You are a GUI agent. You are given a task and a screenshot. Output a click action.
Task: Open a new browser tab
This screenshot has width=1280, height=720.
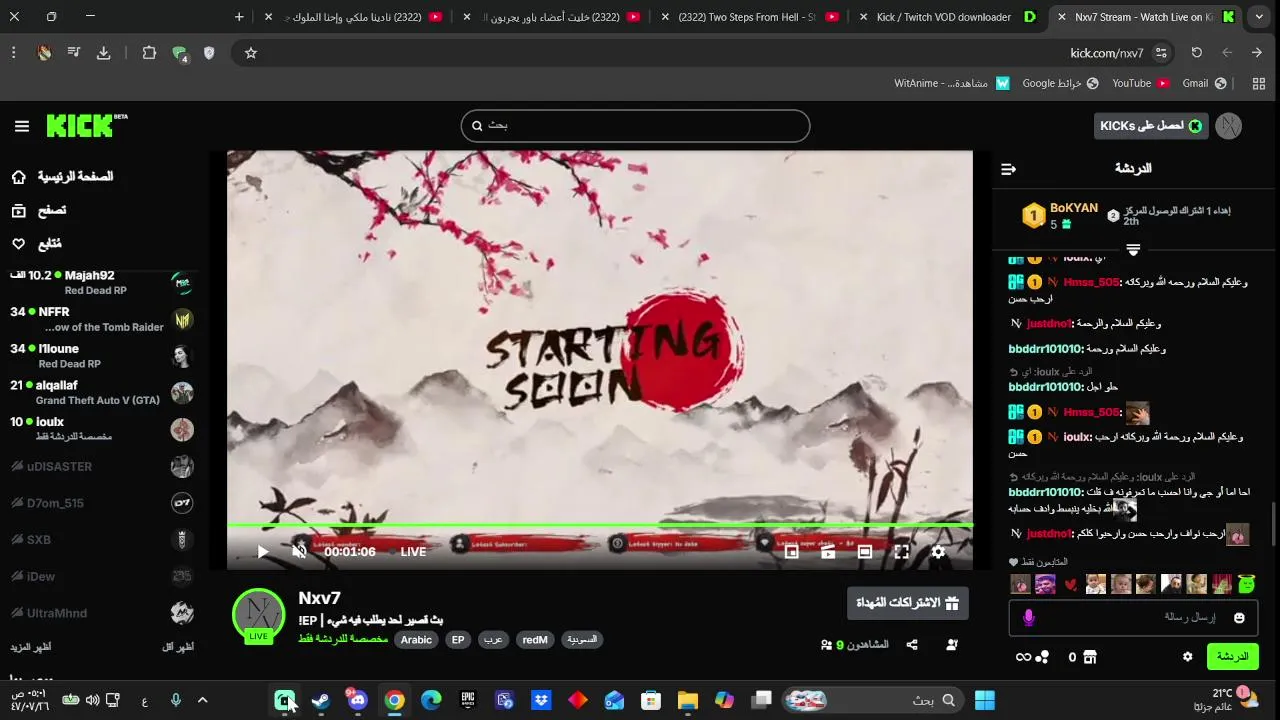pos(239,17)
